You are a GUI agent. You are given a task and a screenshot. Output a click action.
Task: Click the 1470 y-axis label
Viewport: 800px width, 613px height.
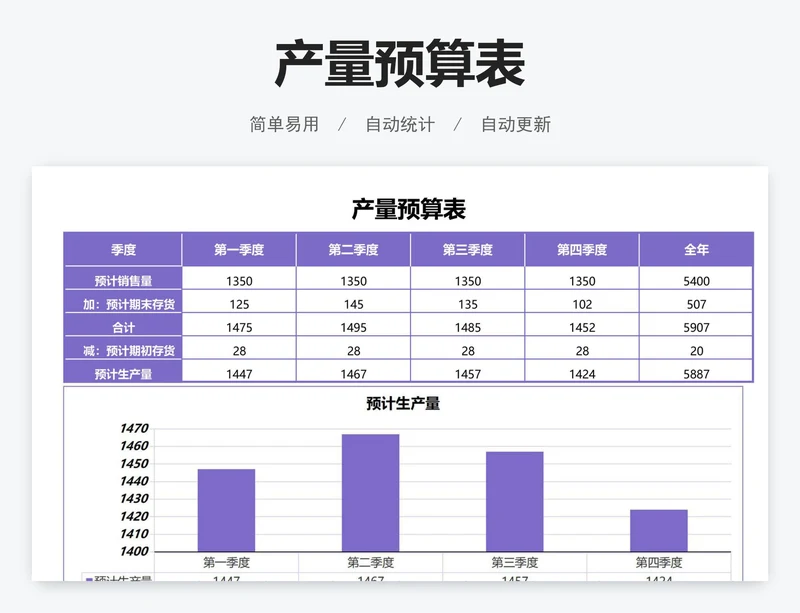(x=134, y=429)
